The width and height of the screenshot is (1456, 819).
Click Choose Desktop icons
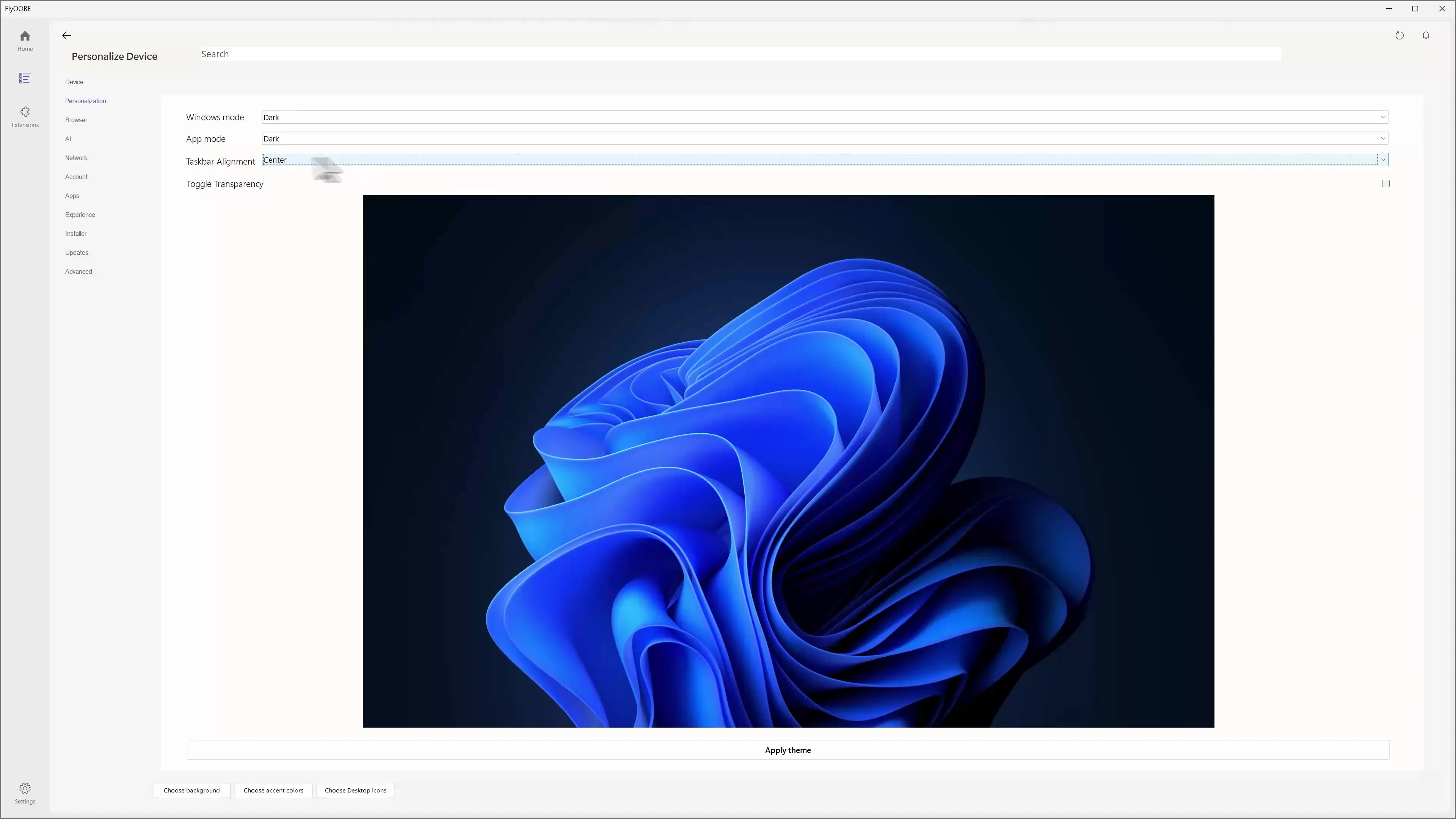pyautogui.click(x=355, y=790)
